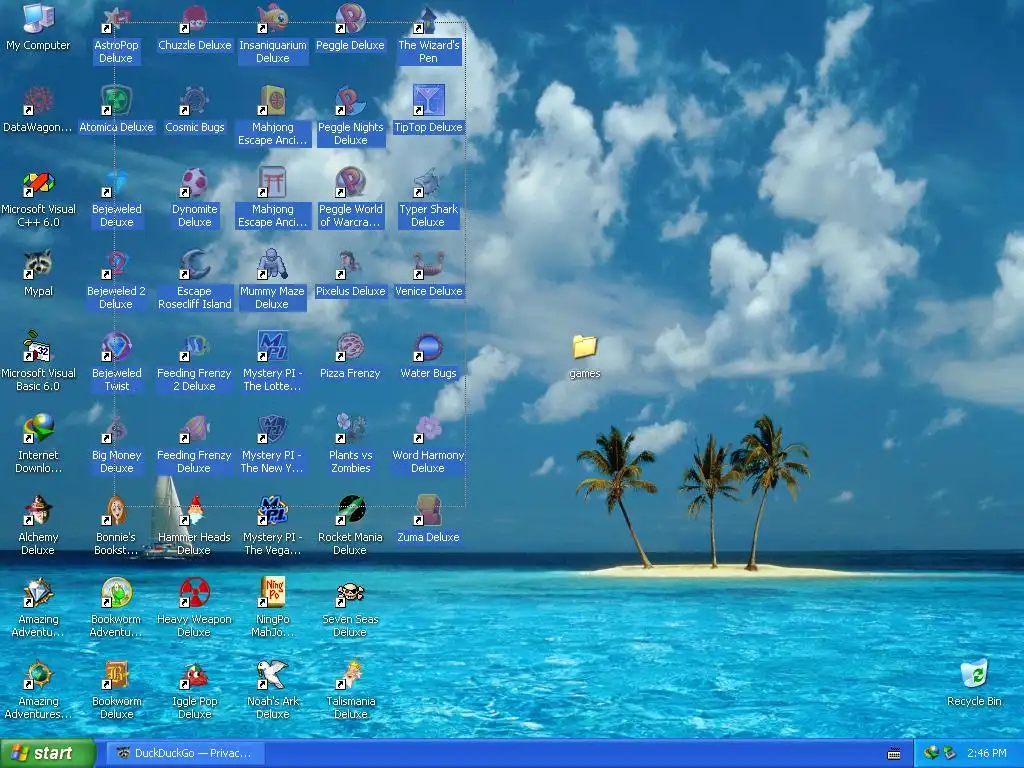
Task: Select the Pizza Frenzy shortcut
Action: click(x=350, y=346)
